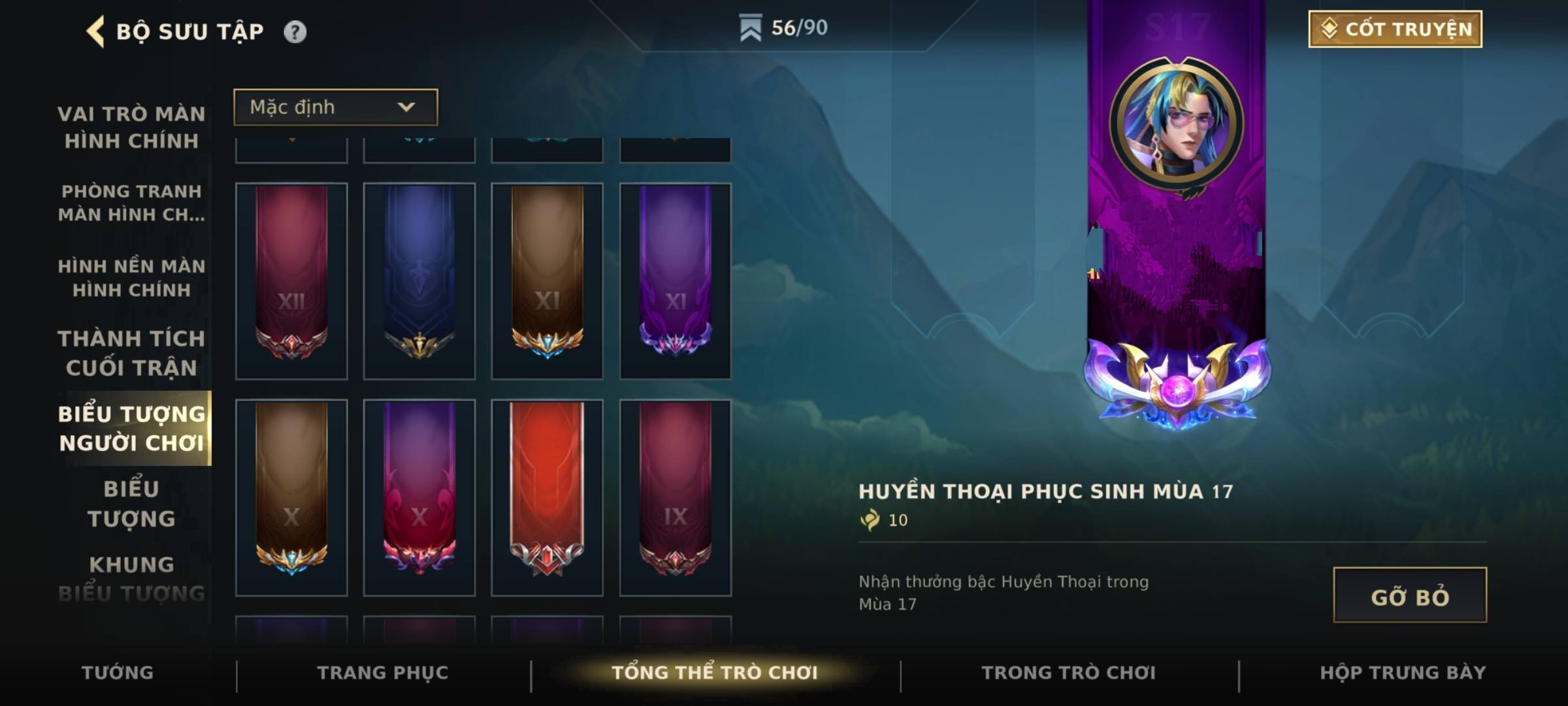
Task: Open the help question mark icon
Action: 295,31
